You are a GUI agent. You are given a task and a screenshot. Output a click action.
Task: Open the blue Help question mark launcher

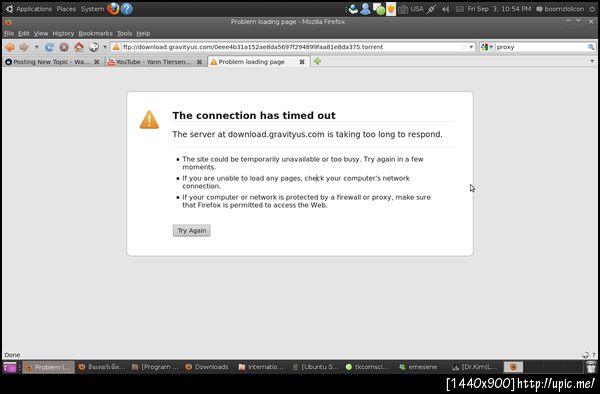coord(127,9)
